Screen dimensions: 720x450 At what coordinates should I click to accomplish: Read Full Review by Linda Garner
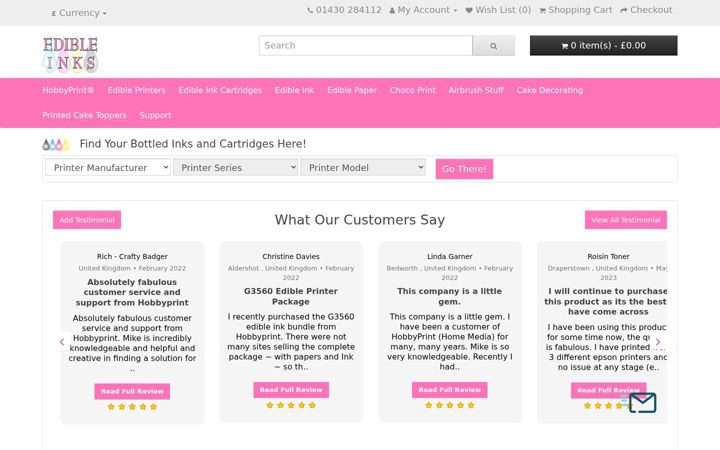point(450,390)
